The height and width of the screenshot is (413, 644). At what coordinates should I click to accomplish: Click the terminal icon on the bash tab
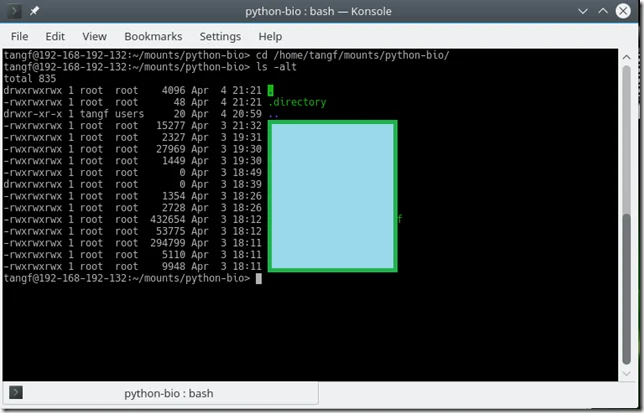[x=15, y=394]
